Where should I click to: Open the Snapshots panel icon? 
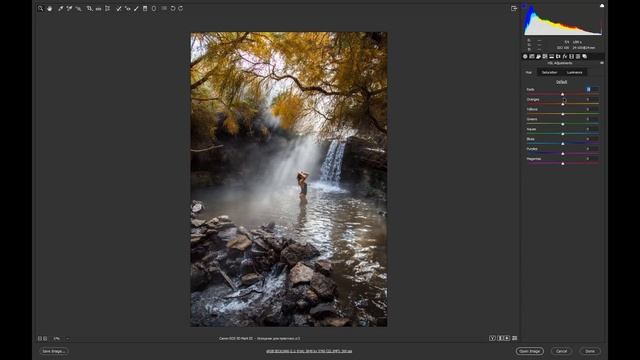(584, 56)
